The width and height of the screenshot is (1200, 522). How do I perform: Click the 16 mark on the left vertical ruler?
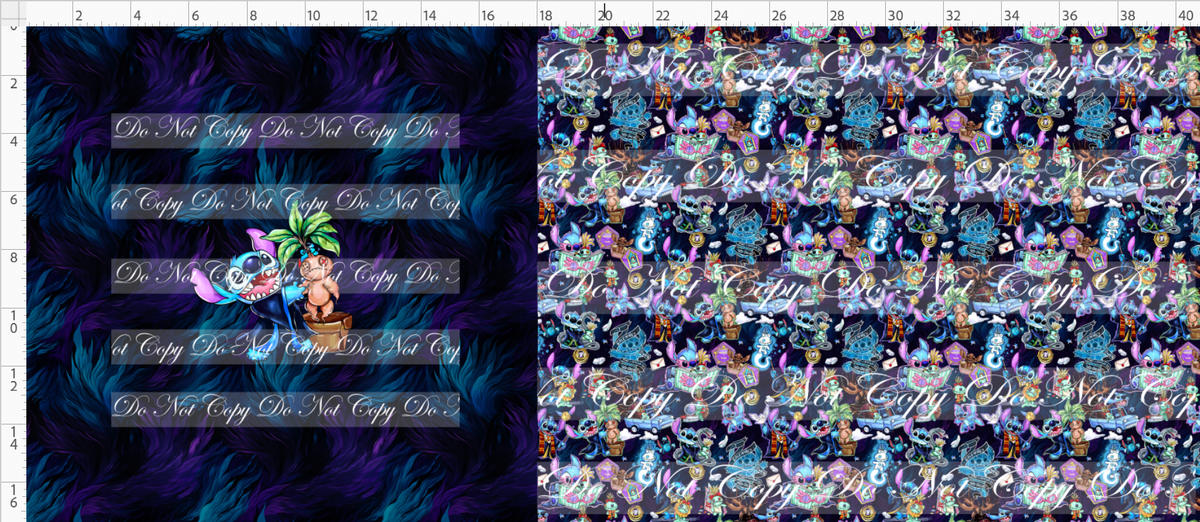(x=14, y=496)
